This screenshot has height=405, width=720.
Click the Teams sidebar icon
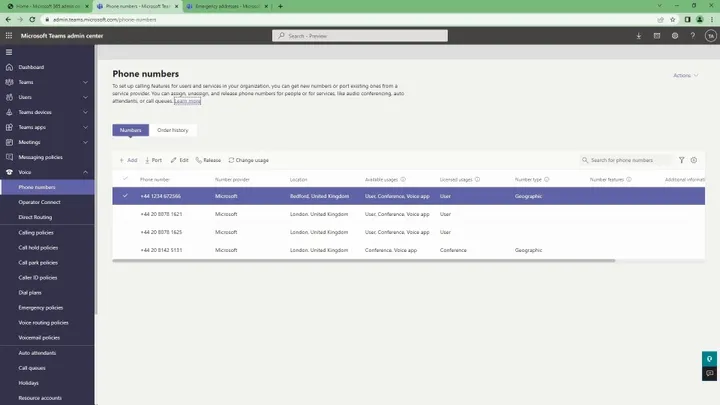point(9,82)
